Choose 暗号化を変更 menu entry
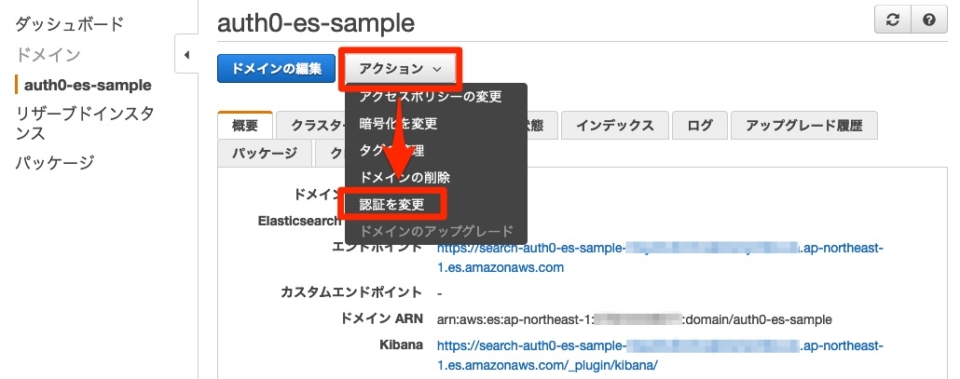 click(x=399, y=124)
